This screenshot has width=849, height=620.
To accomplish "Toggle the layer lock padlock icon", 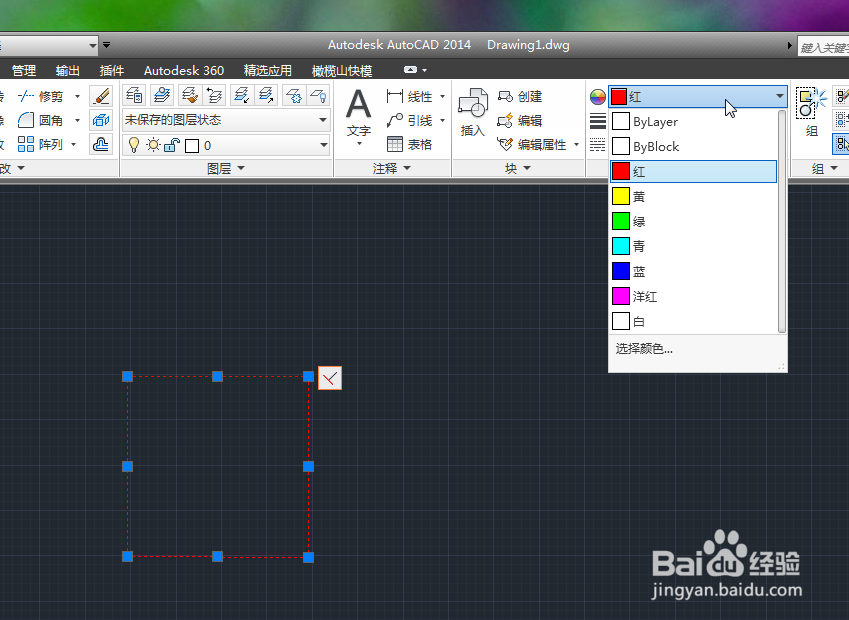I will click(172, 145).
